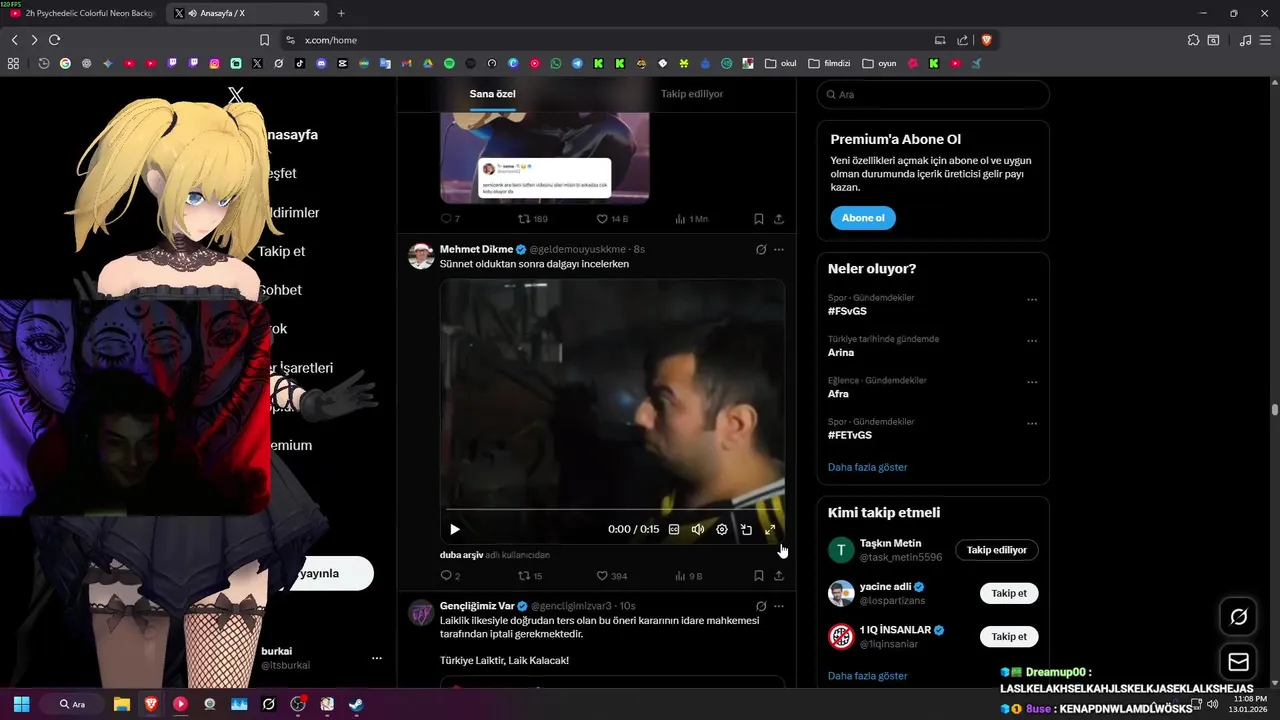Image resolution: width=1280 pixels, height=720 pixels.
Task: Follow yacine adli with Takip et
Action: click(x=1009, y=593)
